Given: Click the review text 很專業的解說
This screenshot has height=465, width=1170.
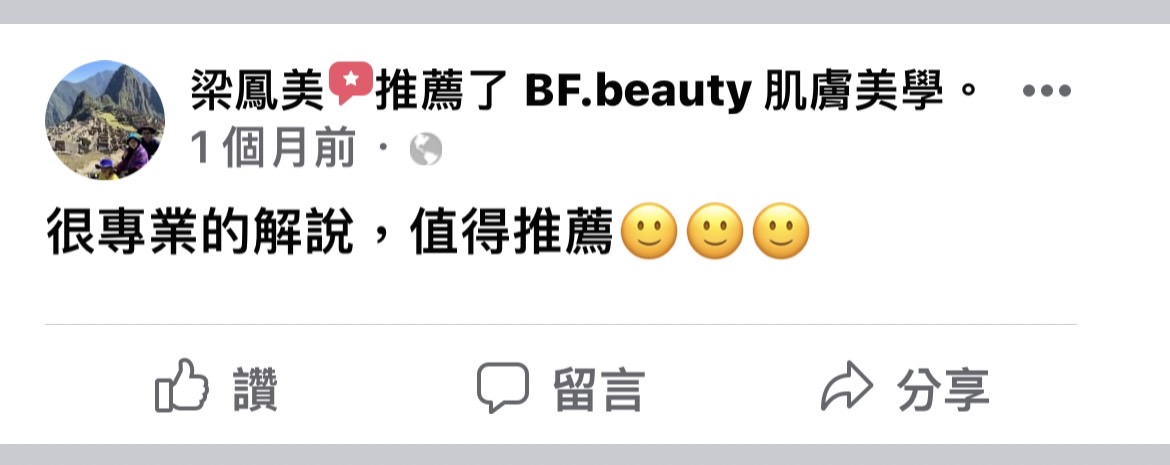Looking at the screenshot, I should pos(200,231).
